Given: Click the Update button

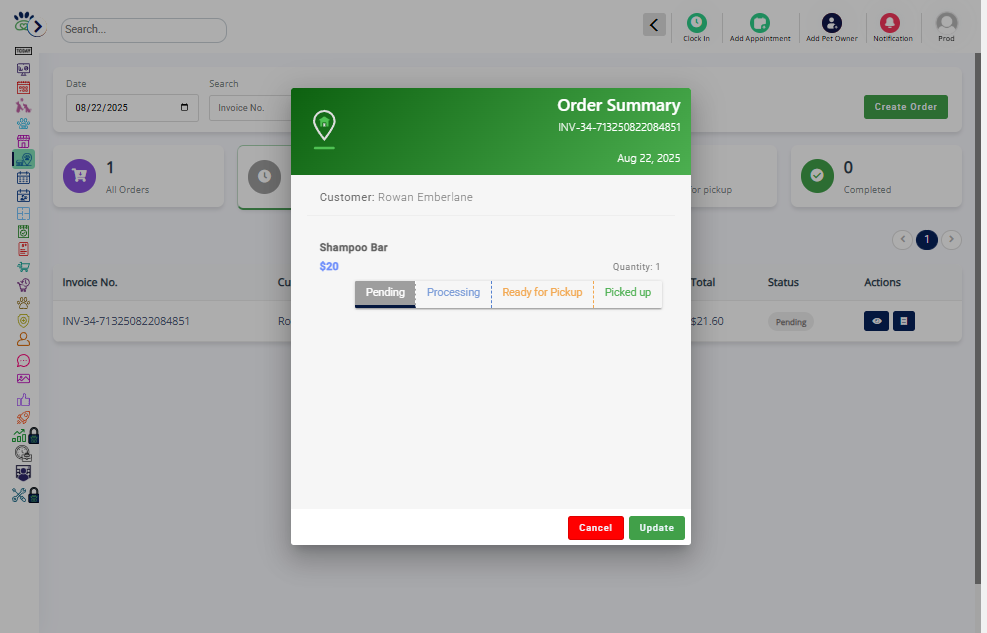Looking at the screenshot, I should 657,528.
